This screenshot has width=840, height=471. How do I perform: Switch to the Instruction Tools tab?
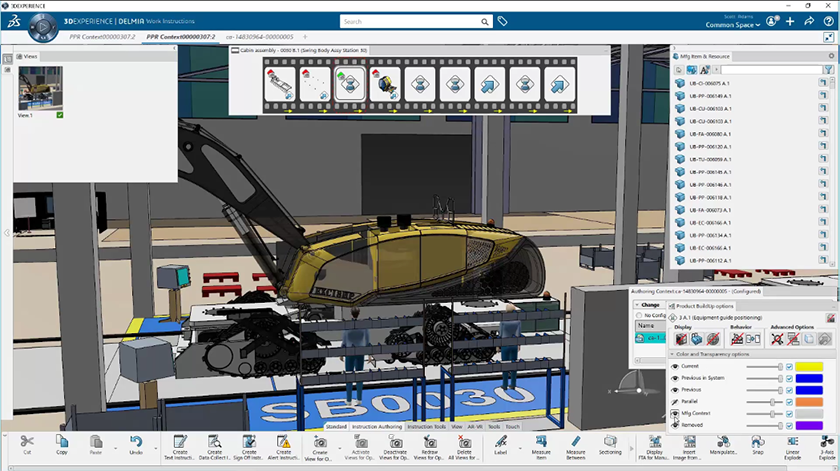point(426,427)
